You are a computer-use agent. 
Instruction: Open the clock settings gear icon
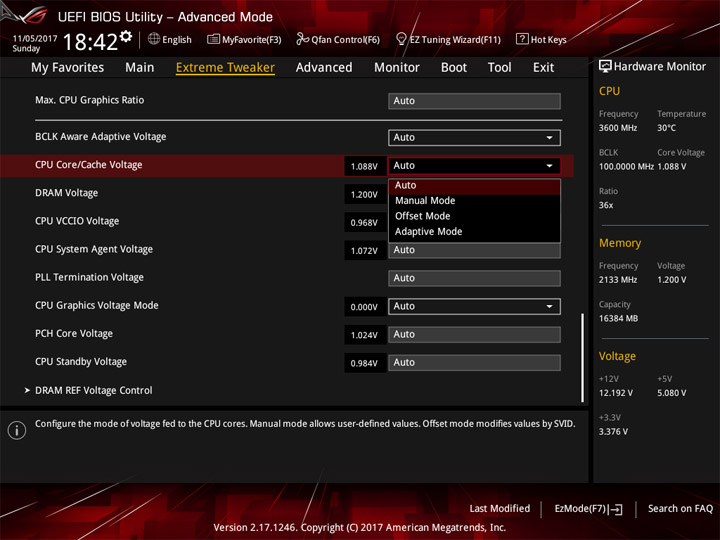126,36
